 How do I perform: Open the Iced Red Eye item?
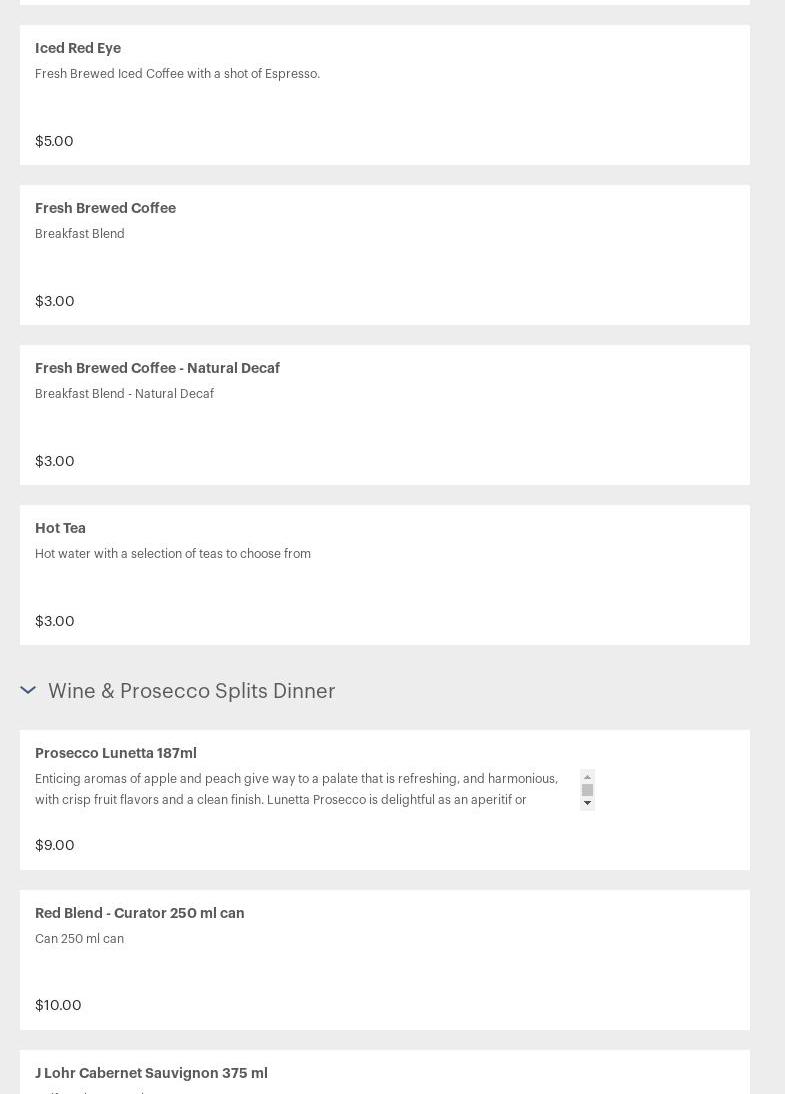point(78,48)
